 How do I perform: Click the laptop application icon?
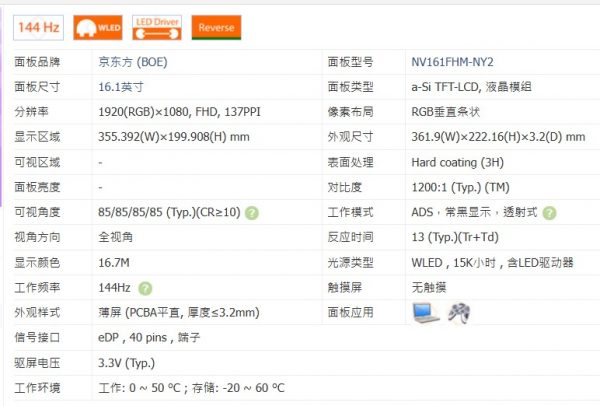pyautogui.click(x=426, y=313)
